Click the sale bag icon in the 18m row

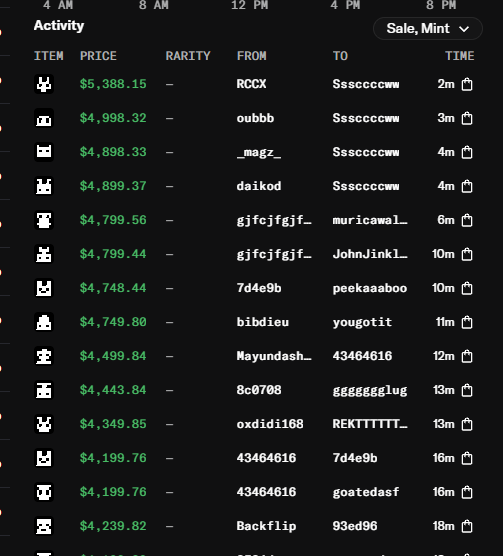pyautogui.click(x=467, y=526)
